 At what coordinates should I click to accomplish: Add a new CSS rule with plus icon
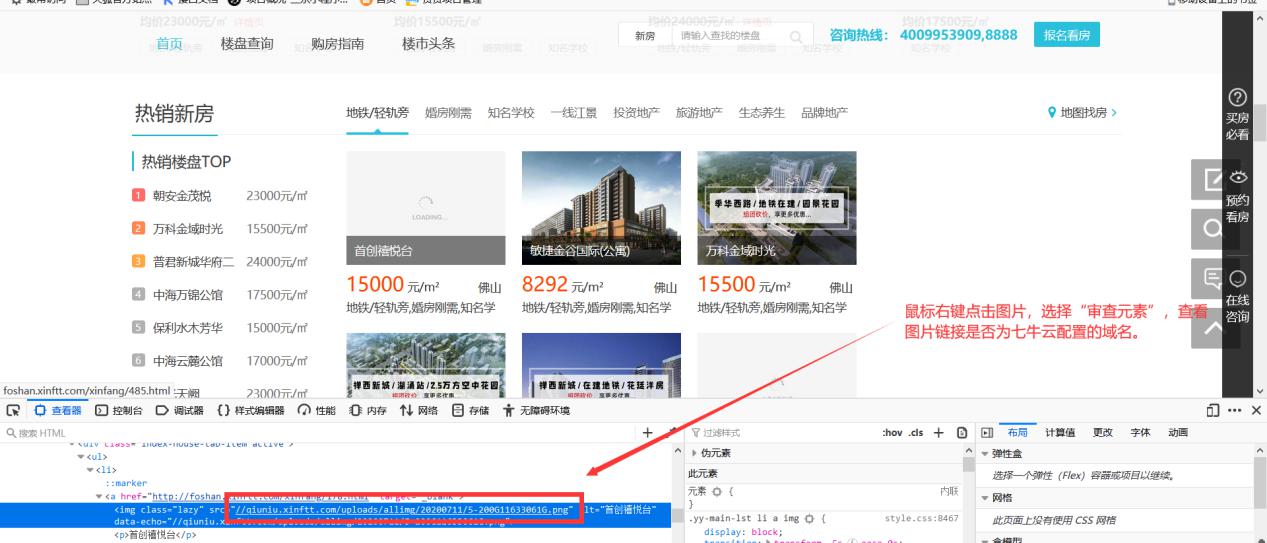[938, 432]
